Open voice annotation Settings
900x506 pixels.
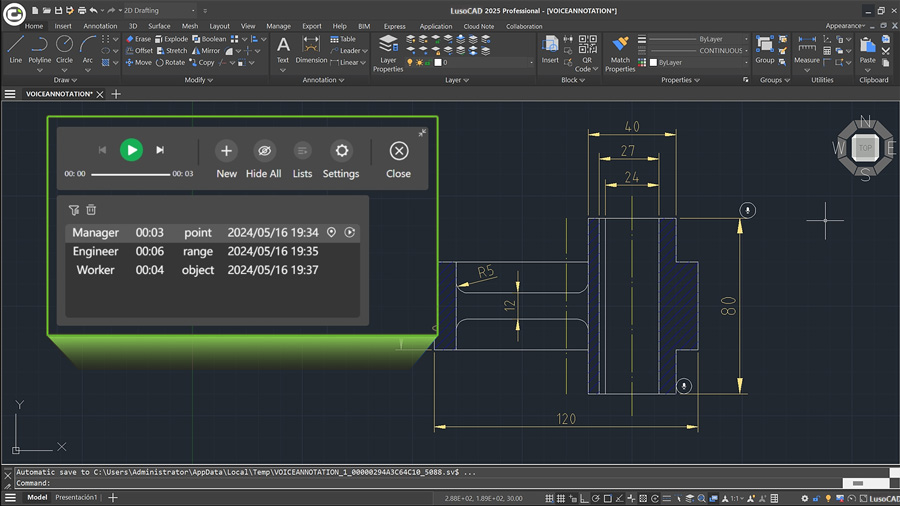coord(341,151)
